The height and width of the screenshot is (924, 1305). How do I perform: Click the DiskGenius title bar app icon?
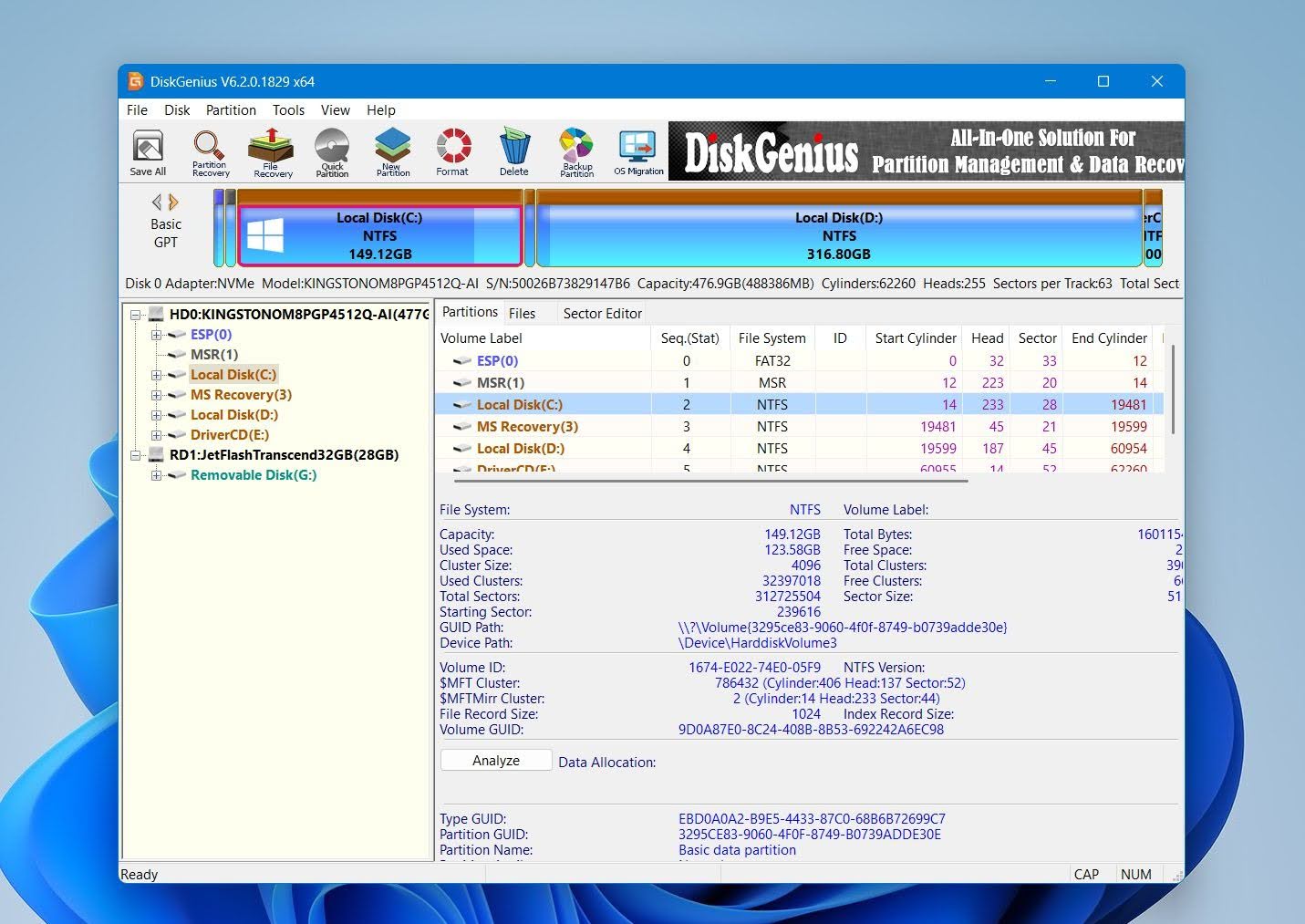click(136, 81)
